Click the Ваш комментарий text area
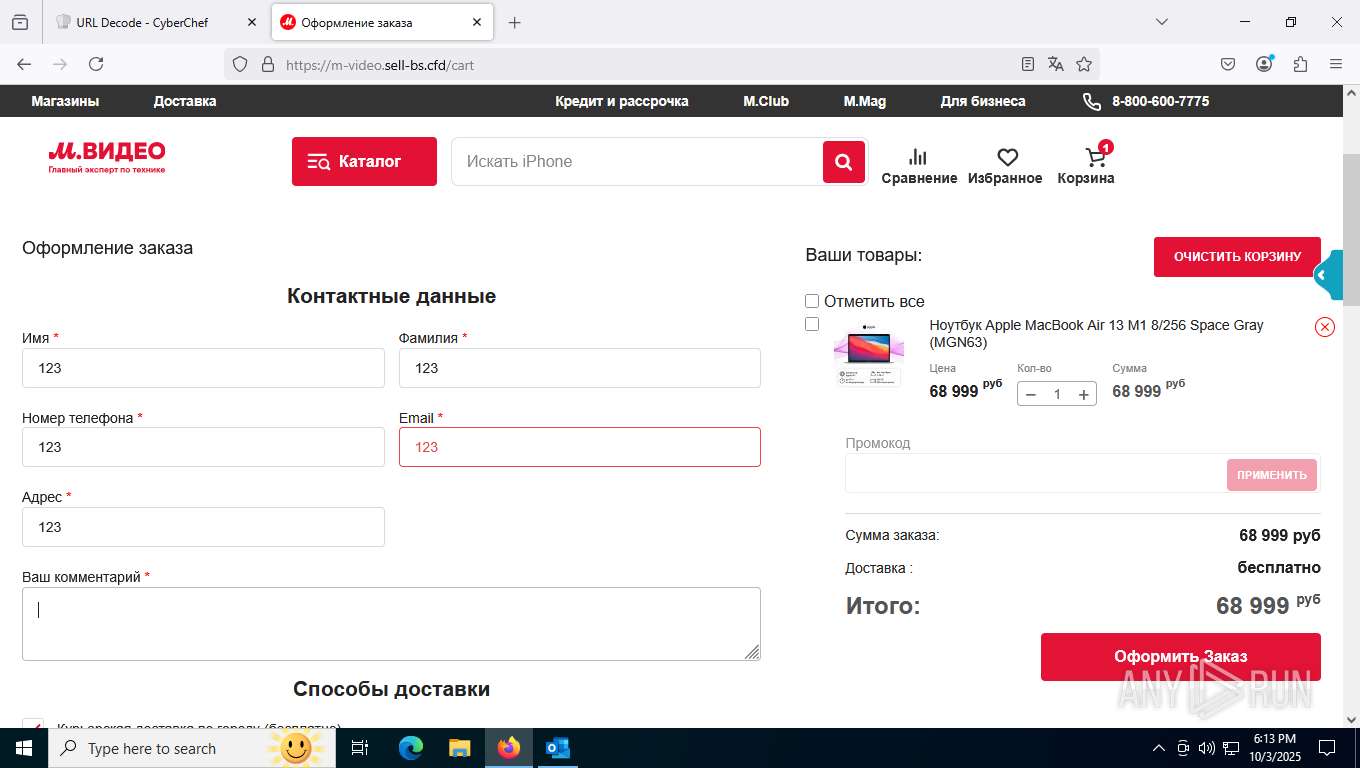 coord(391,624)
